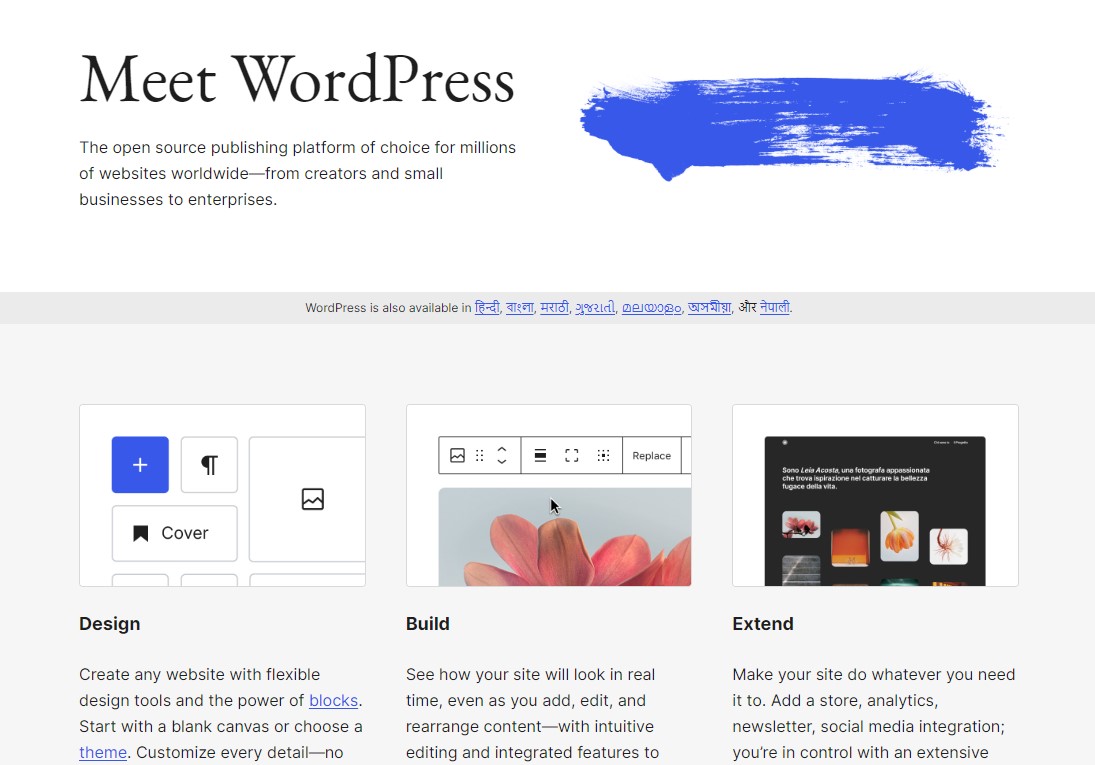Open the ગુજરાતી language link
The width and height of the screenshot is (1095, 765).
click(595, 307)
